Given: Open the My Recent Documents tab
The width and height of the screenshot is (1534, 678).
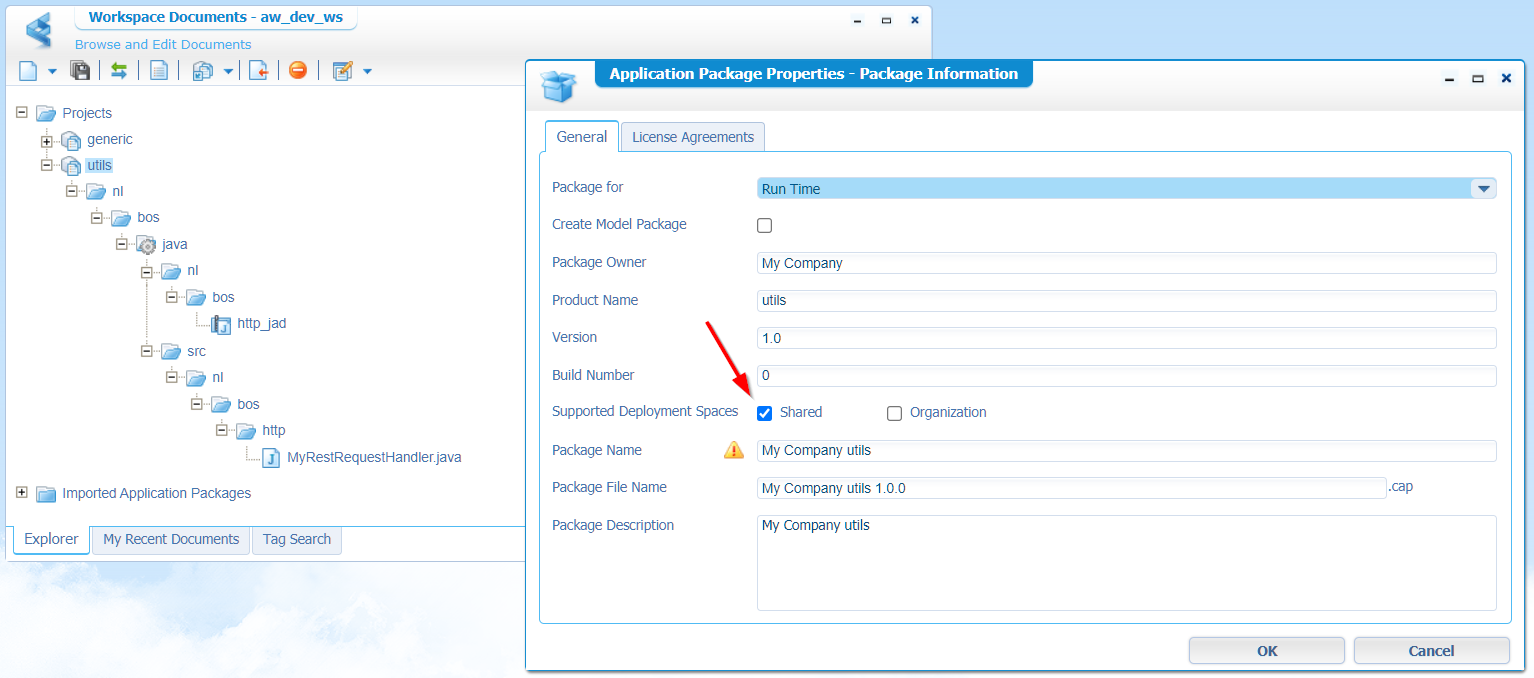Looking at the screenshot, I should (x=171, y=540).
